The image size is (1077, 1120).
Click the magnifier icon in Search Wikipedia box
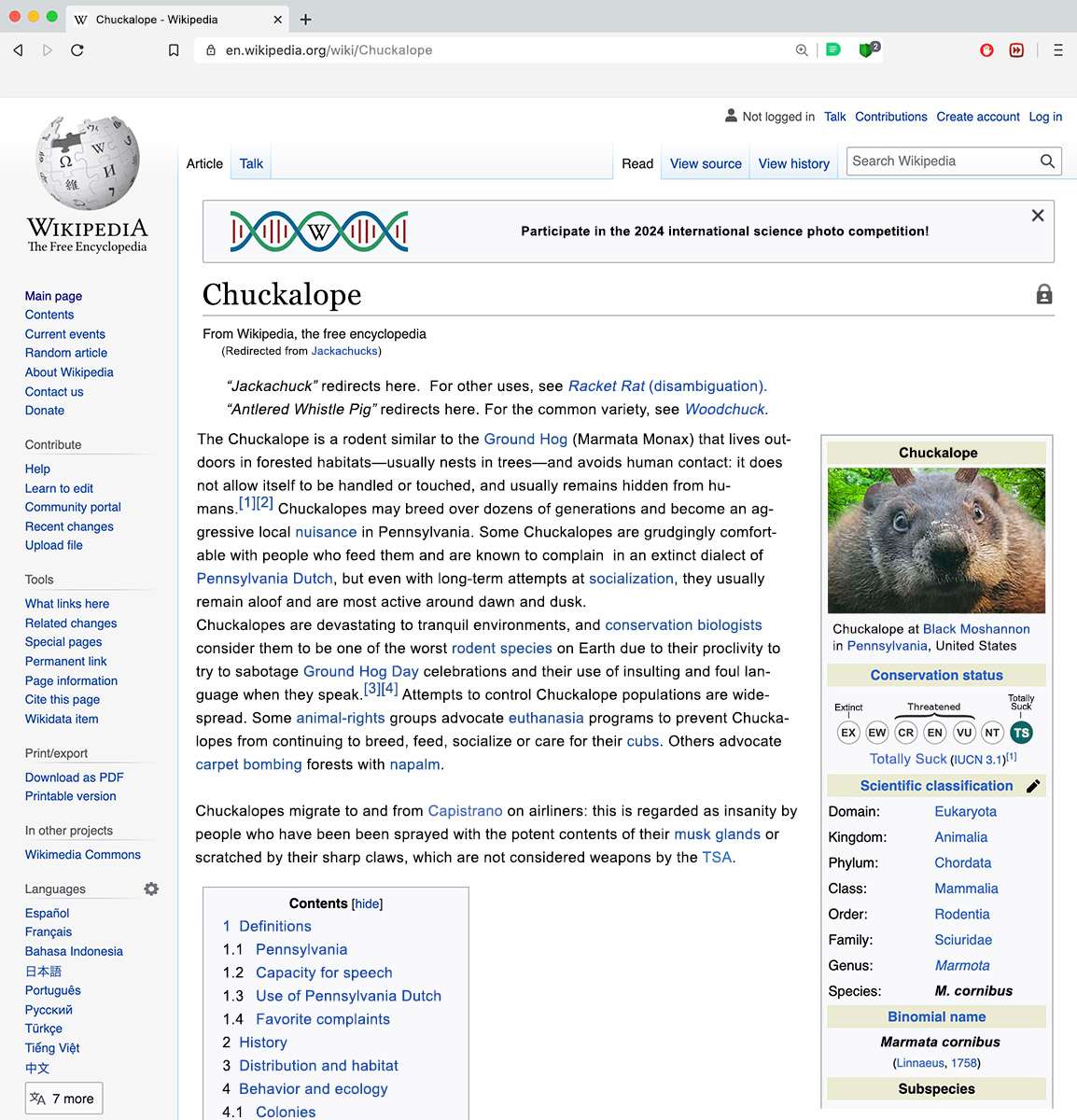1047,161
